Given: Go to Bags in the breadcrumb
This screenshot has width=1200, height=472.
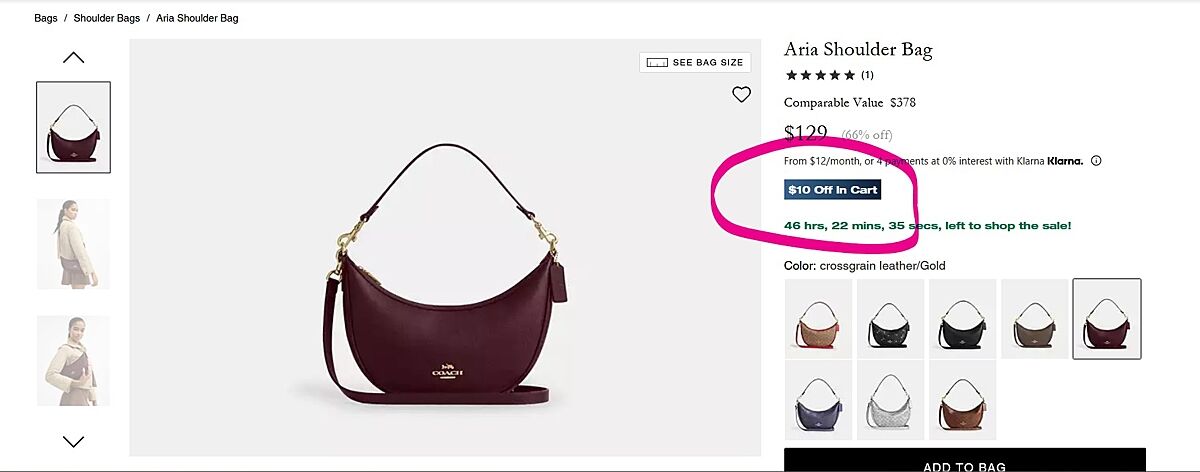Looking at the screenshot, I should coord(46,18).
